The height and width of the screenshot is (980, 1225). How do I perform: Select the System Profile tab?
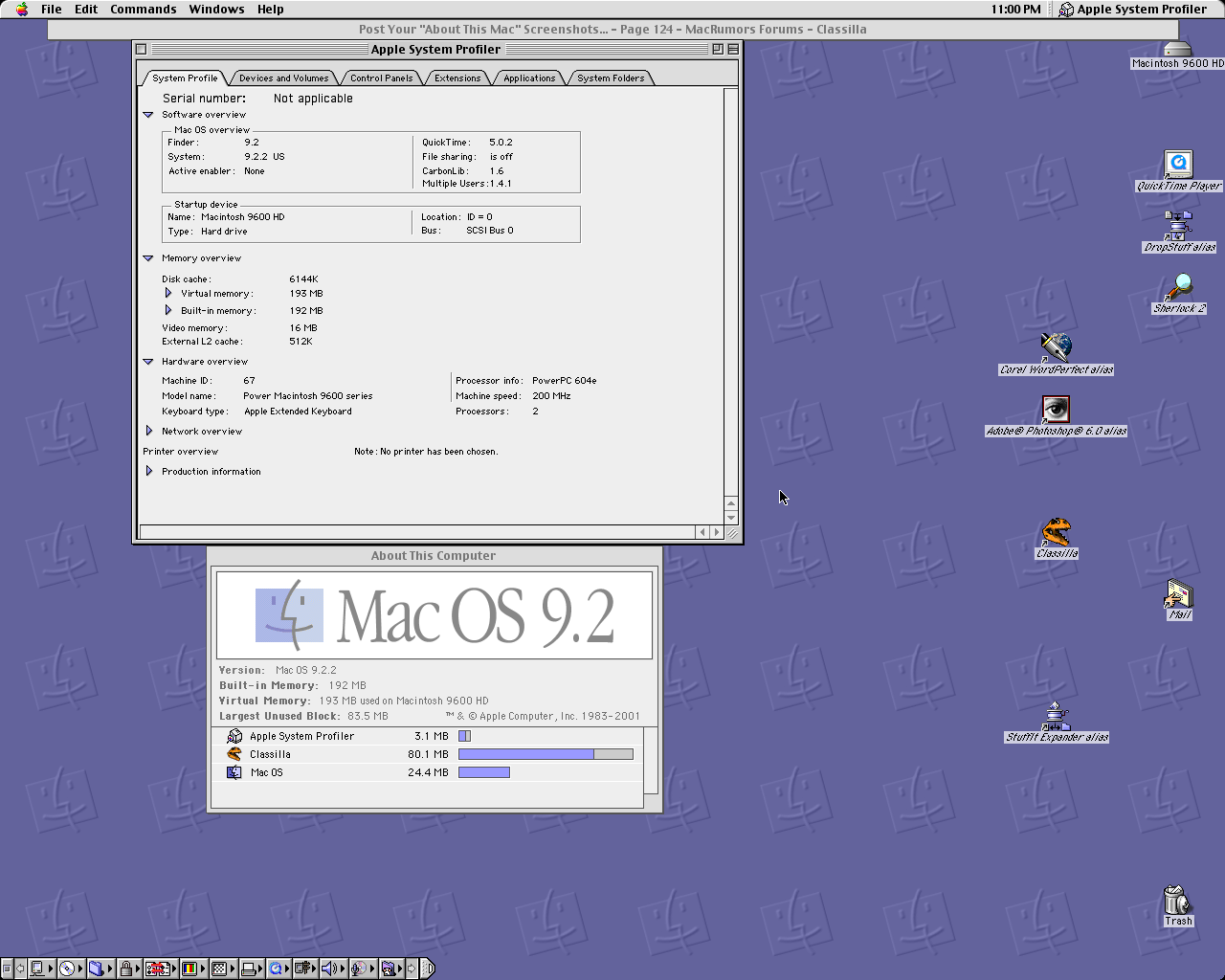(x=185, y=78)
